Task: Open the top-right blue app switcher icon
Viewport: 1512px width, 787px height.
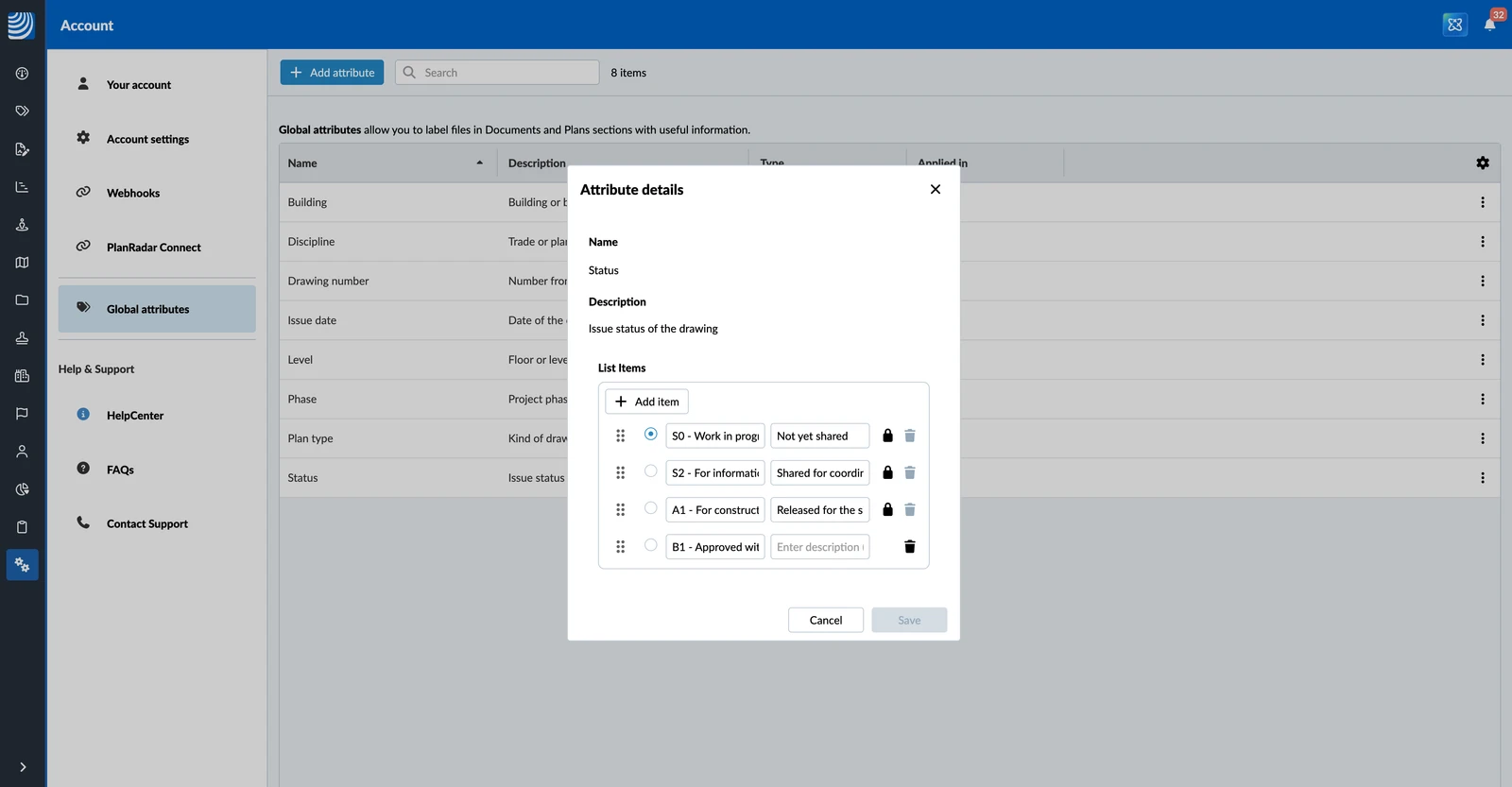Action: click(x=1455, y=25)
